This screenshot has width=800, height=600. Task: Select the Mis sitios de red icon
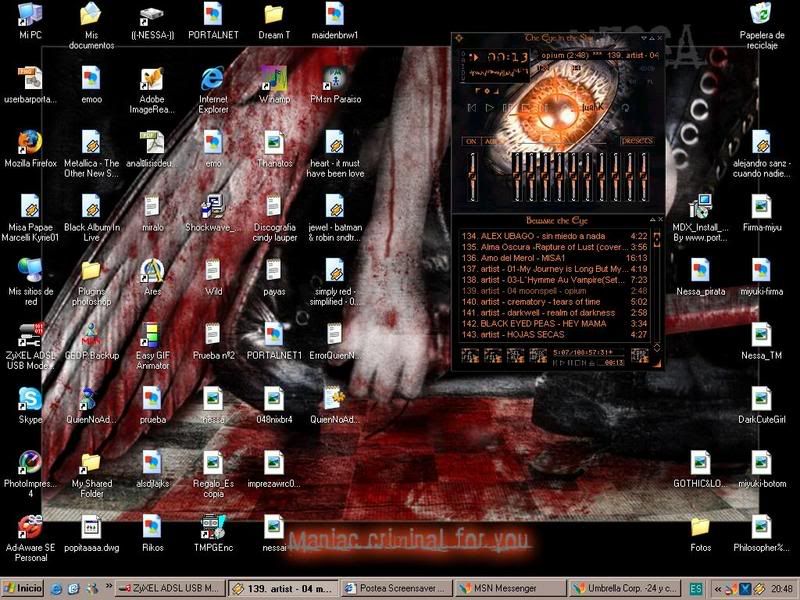tap(30, 282)
